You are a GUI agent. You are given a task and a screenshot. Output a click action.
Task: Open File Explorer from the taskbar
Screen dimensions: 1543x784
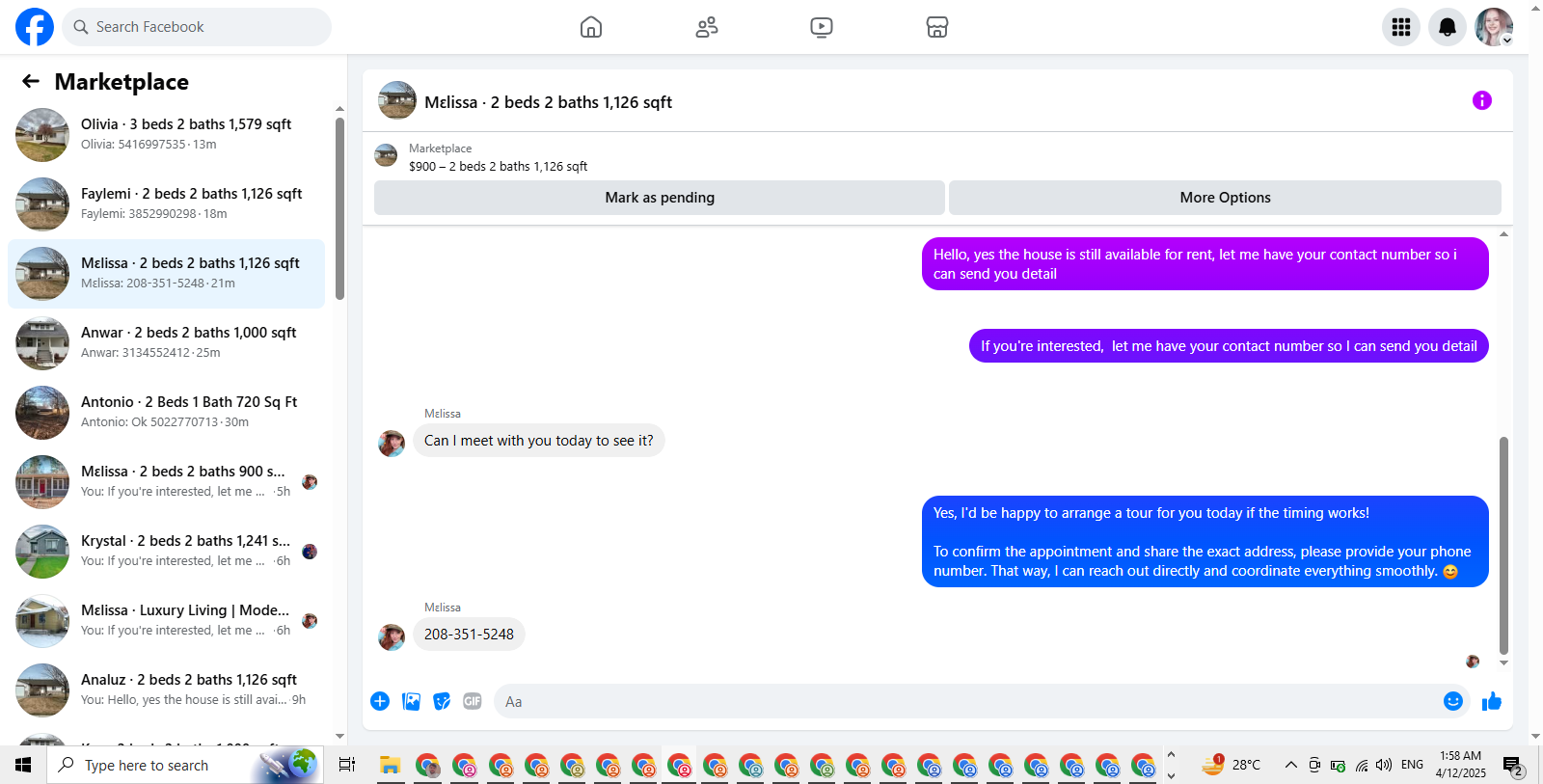coord(390,765)
